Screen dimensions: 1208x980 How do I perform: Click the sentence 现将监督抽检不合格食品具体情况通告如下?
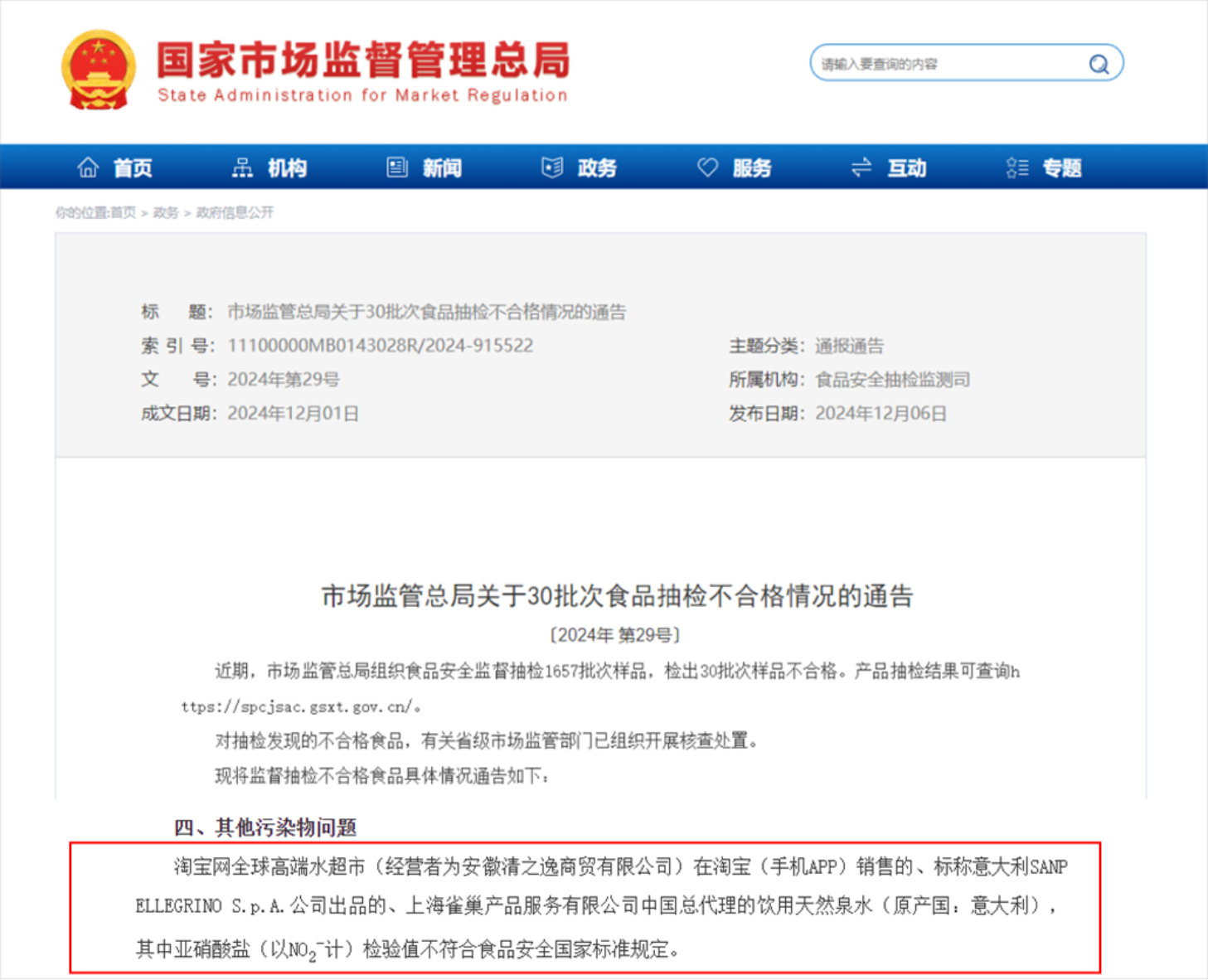coord(382,776)
